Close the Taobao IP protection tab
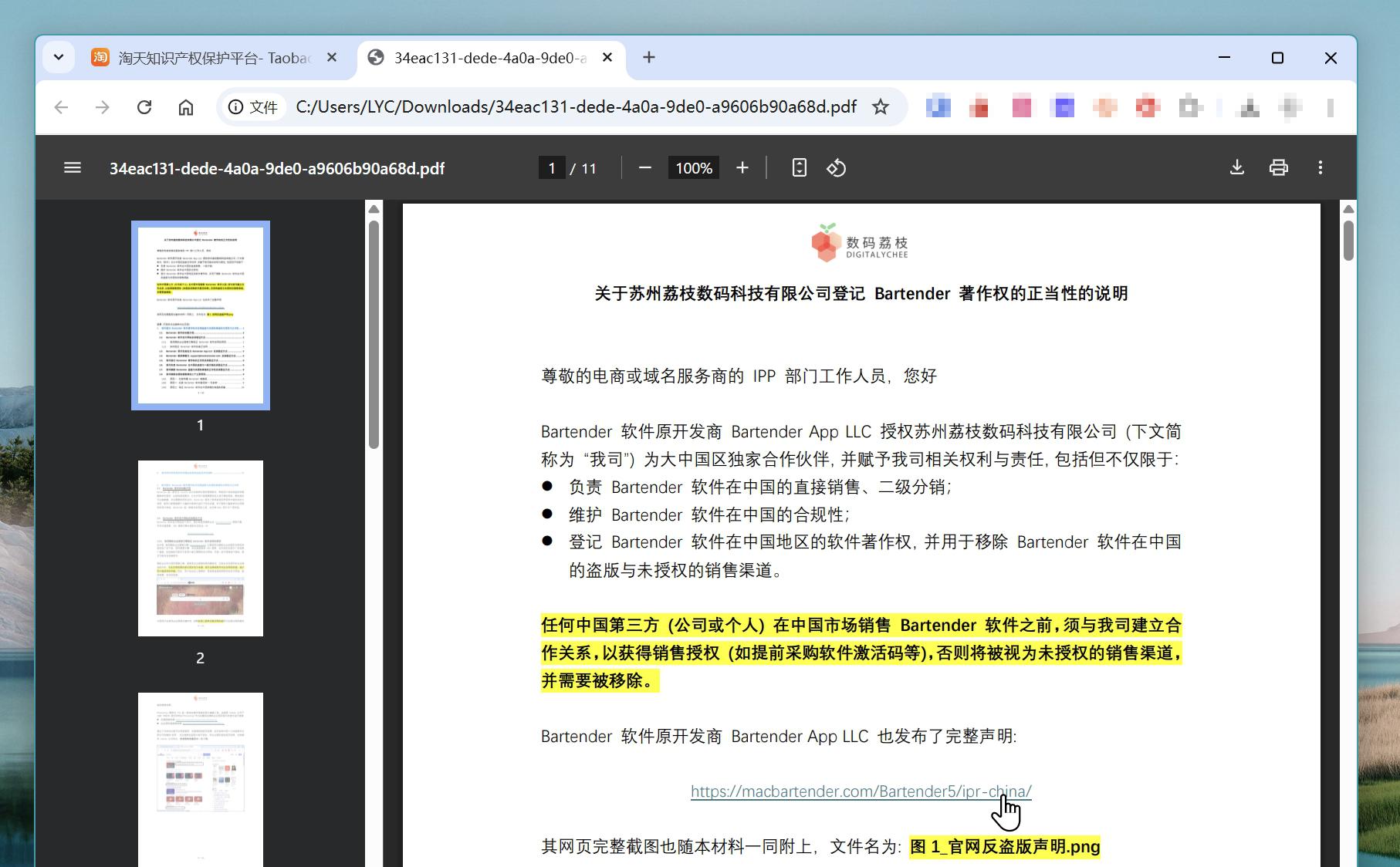The height and width of the screenshot is (867, 1400). coord(332,58)
